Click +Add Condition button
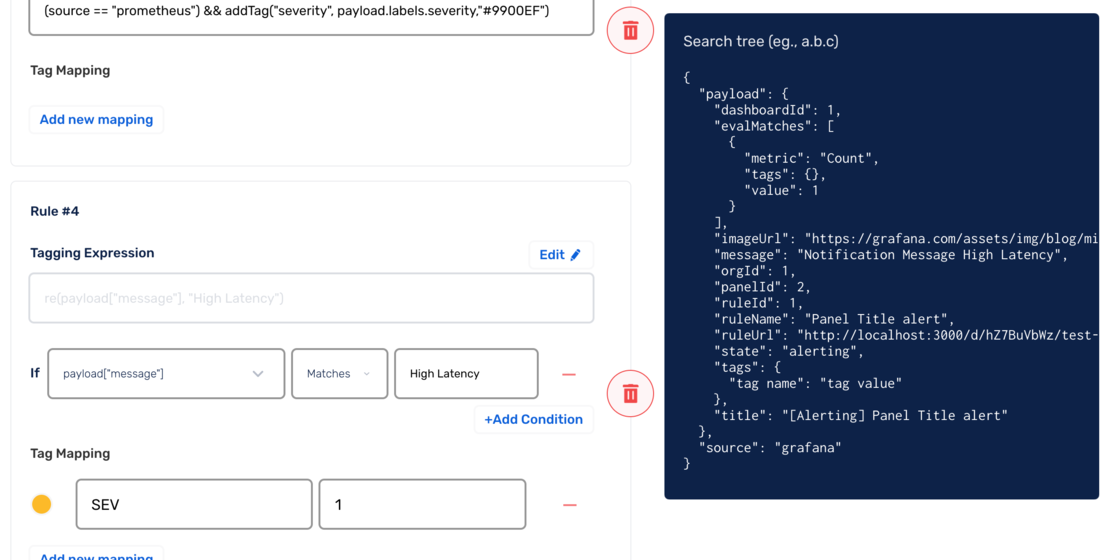 [x=534, y=419]
